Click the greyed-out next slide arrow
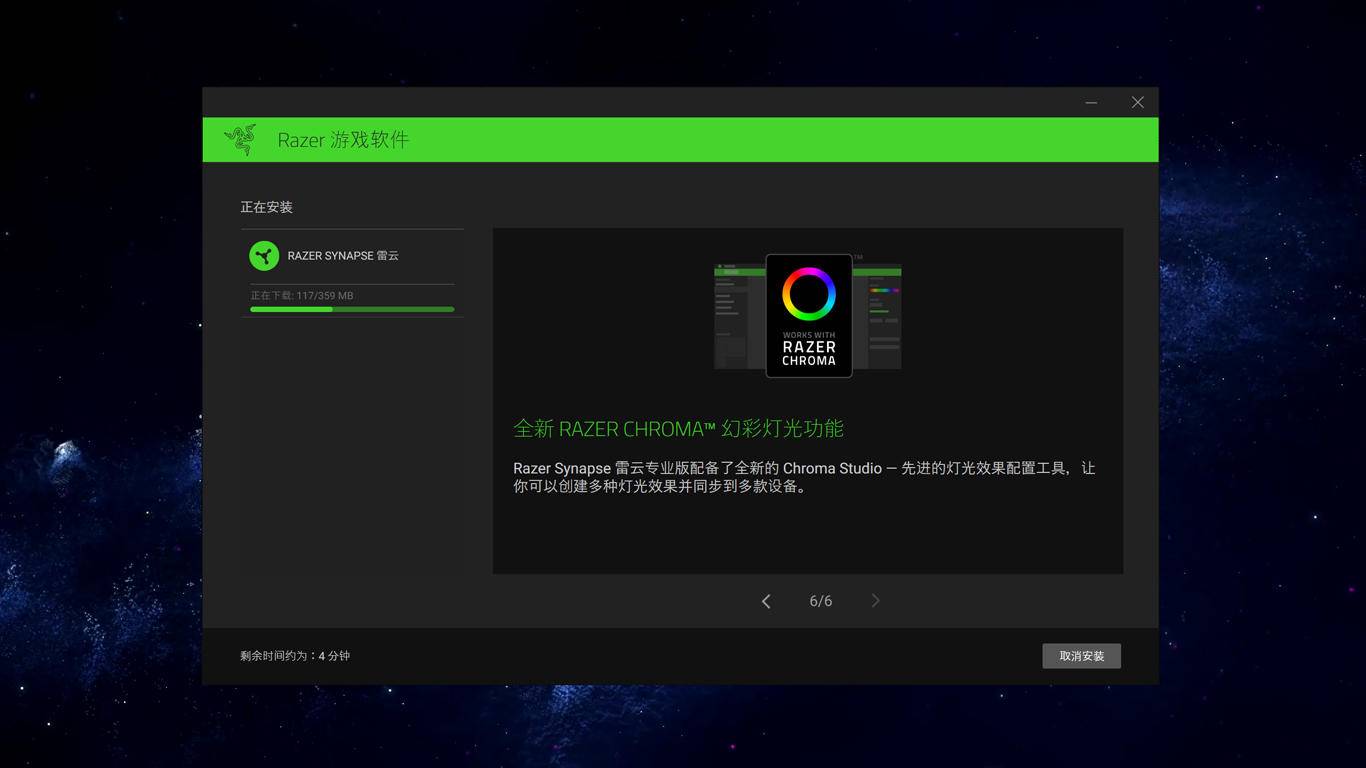 (x=875, y=601)
